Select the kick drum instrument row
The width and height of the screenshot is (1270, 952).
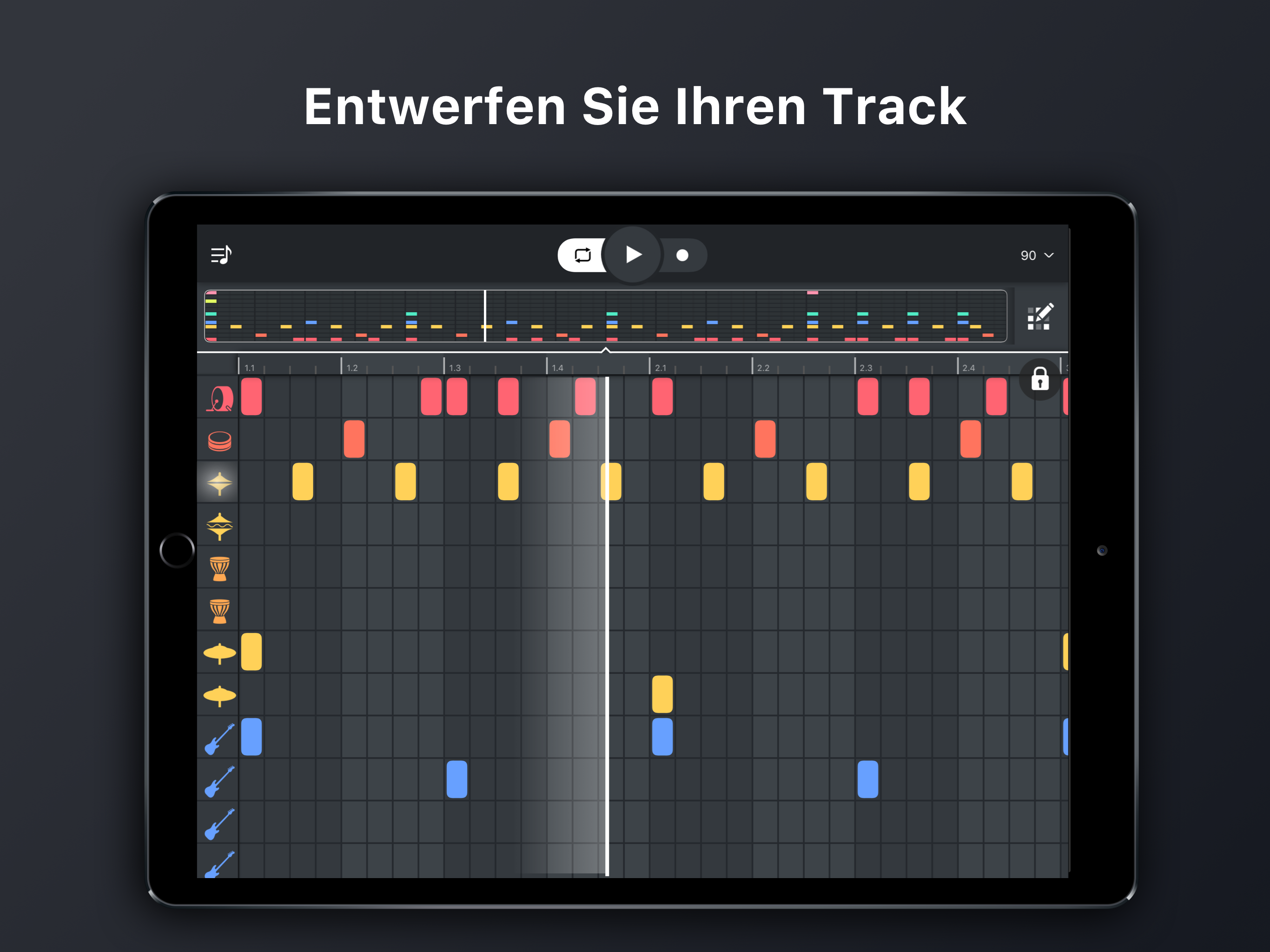[219, 398]
